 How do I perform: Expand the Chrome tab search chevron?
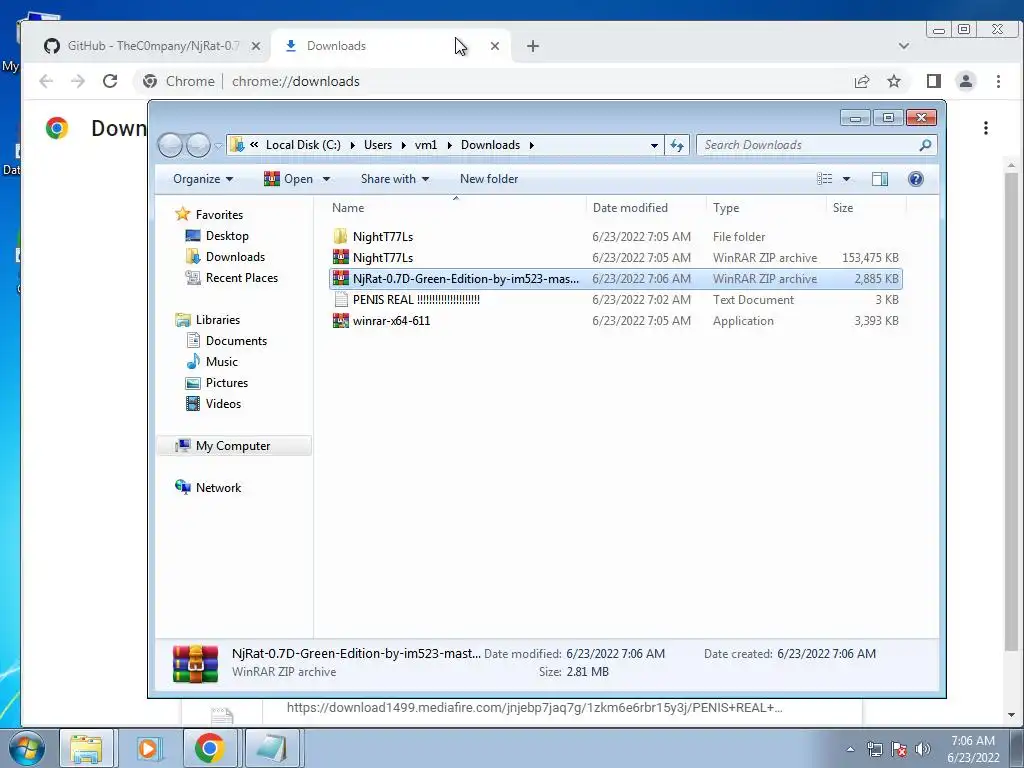pyautogui.click(x=904, y=46)
